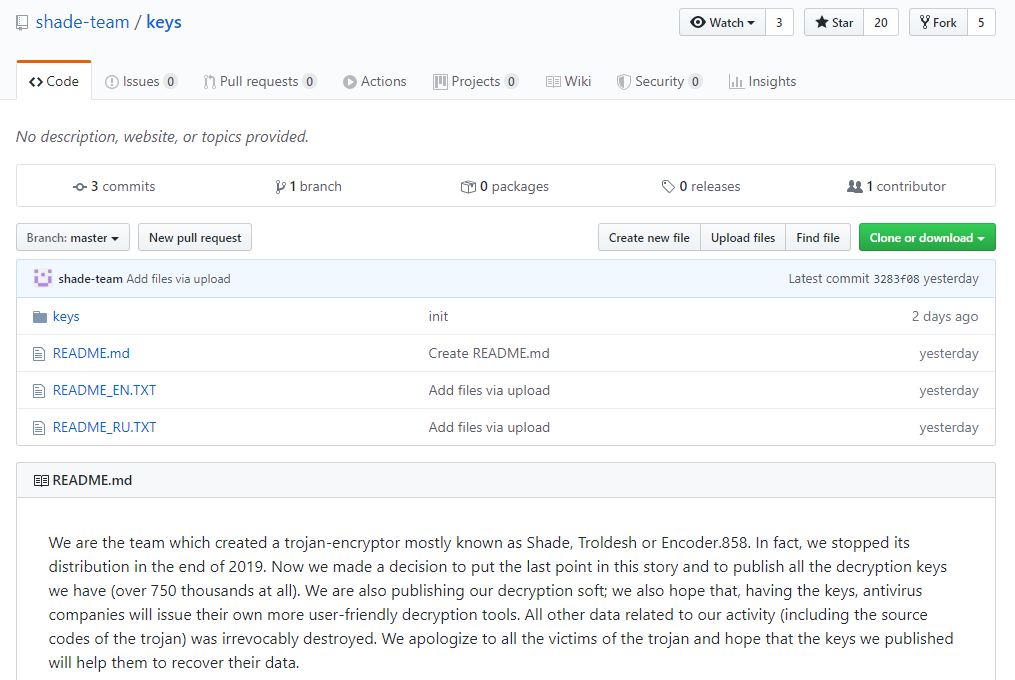This screenshot has width=1015, height=680.
Task: Click the watchers count 3
Action: pyautogui.click(x=779, y=23)
